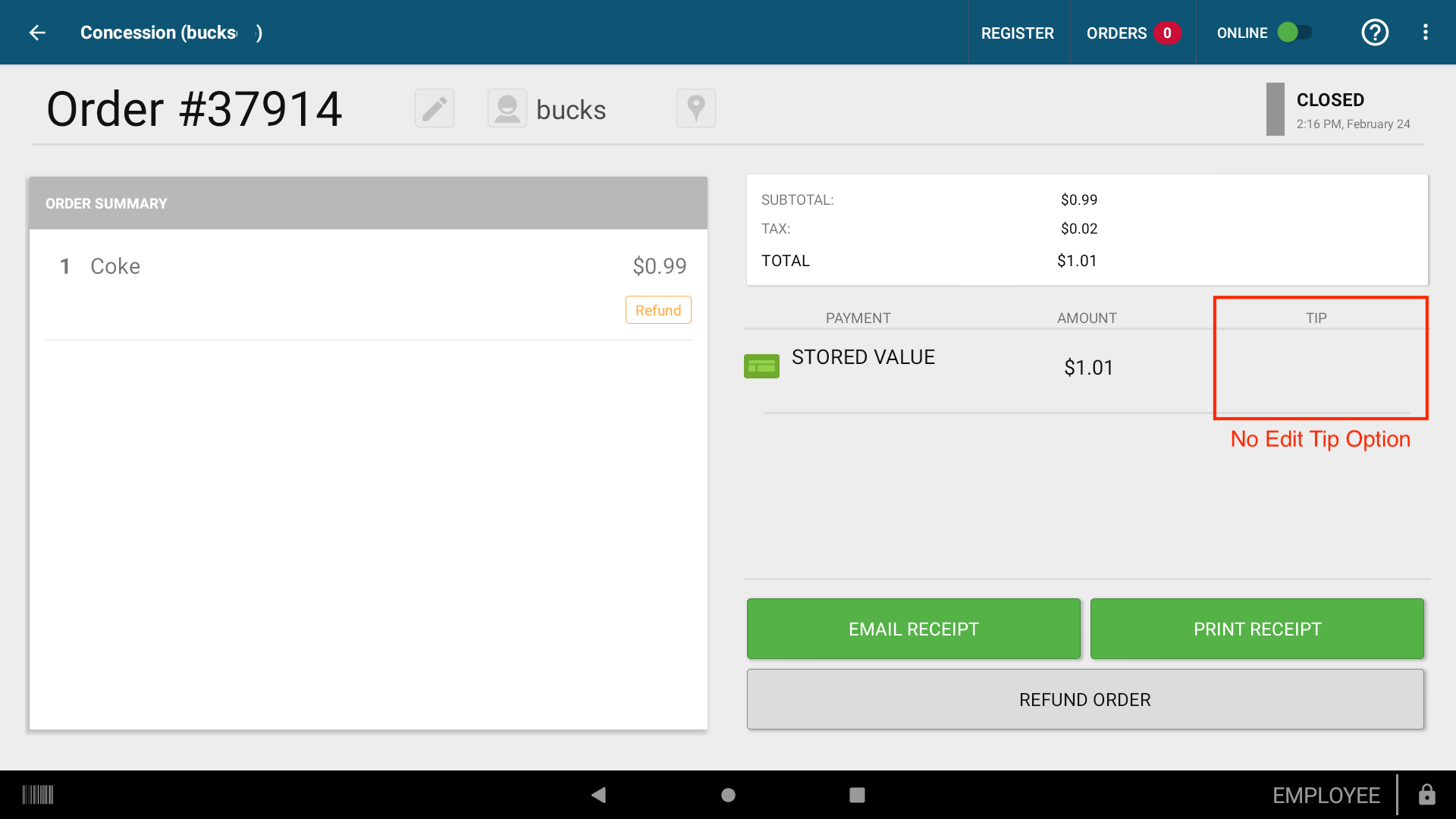Click the stored value card icon
1456x819 pixels.
761,366
